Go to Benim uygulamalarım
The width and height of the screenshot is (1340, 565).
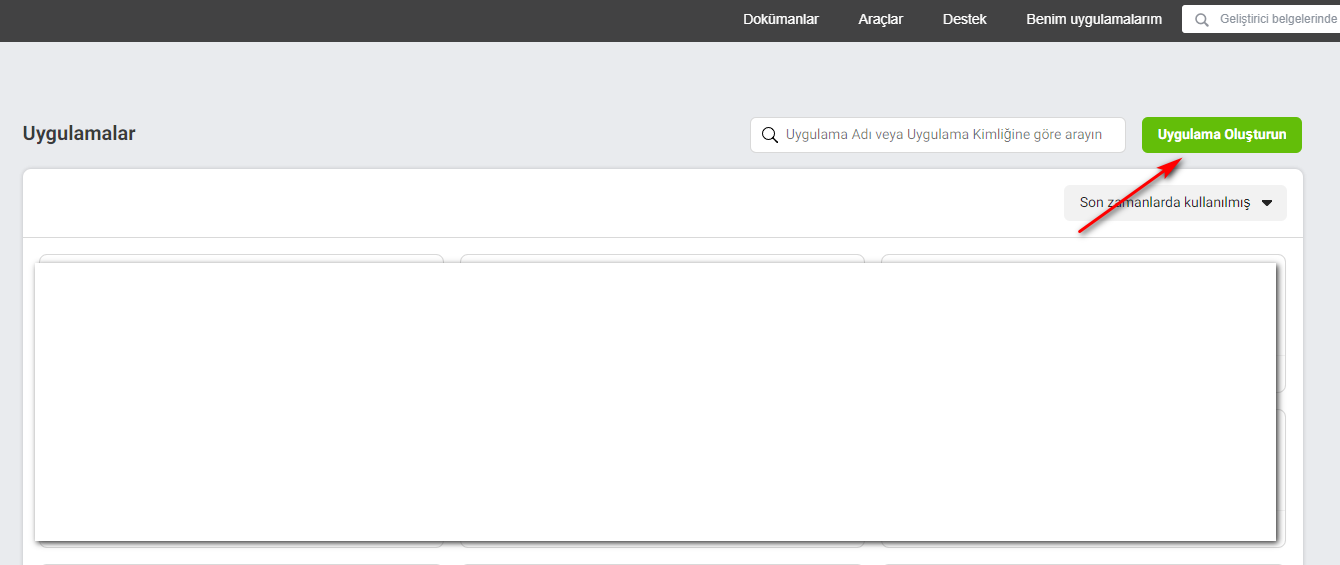point(1094,19)
